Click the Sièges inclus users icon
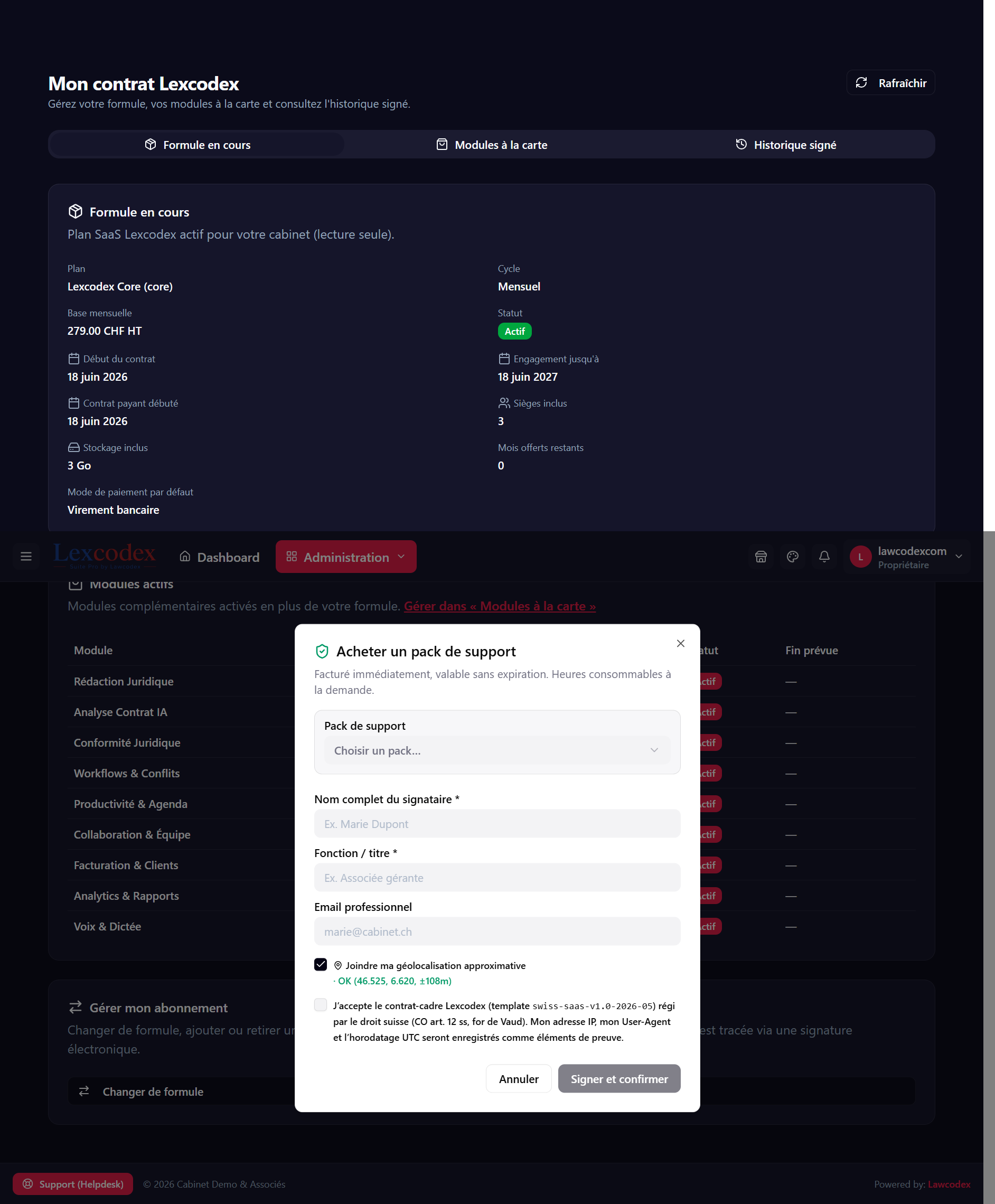The height and width of the screenshot is (1204, 995). (504, 403)
